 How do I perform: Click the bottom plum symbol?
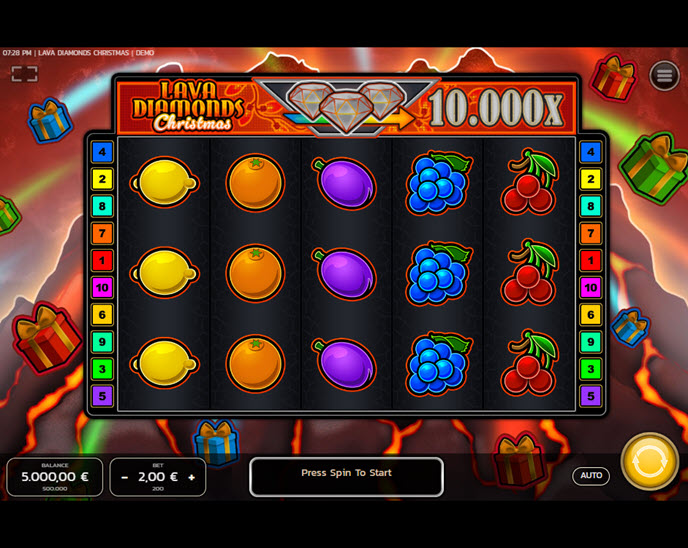(344, 364)
